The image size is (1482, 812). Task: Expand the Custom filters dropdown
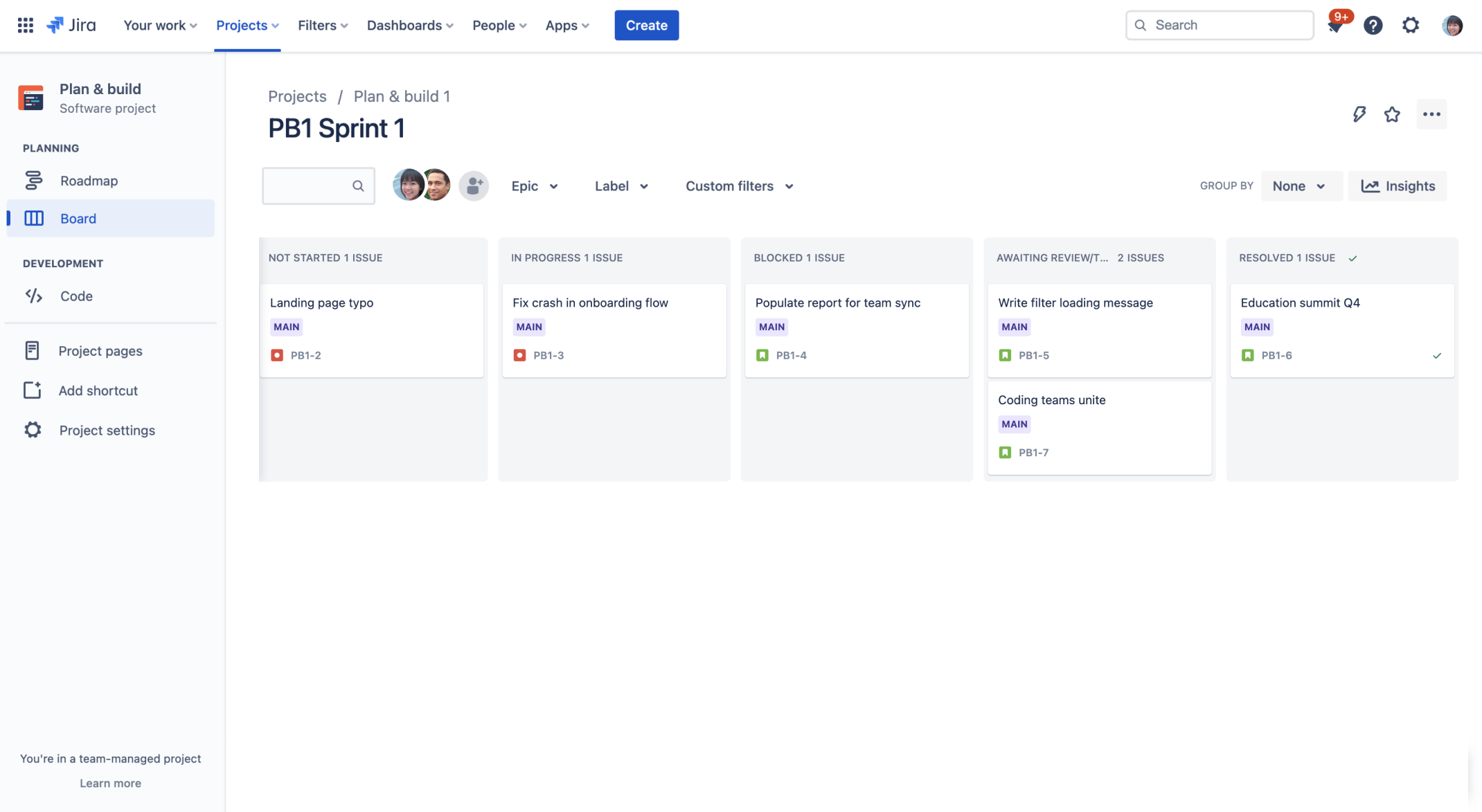739,186
